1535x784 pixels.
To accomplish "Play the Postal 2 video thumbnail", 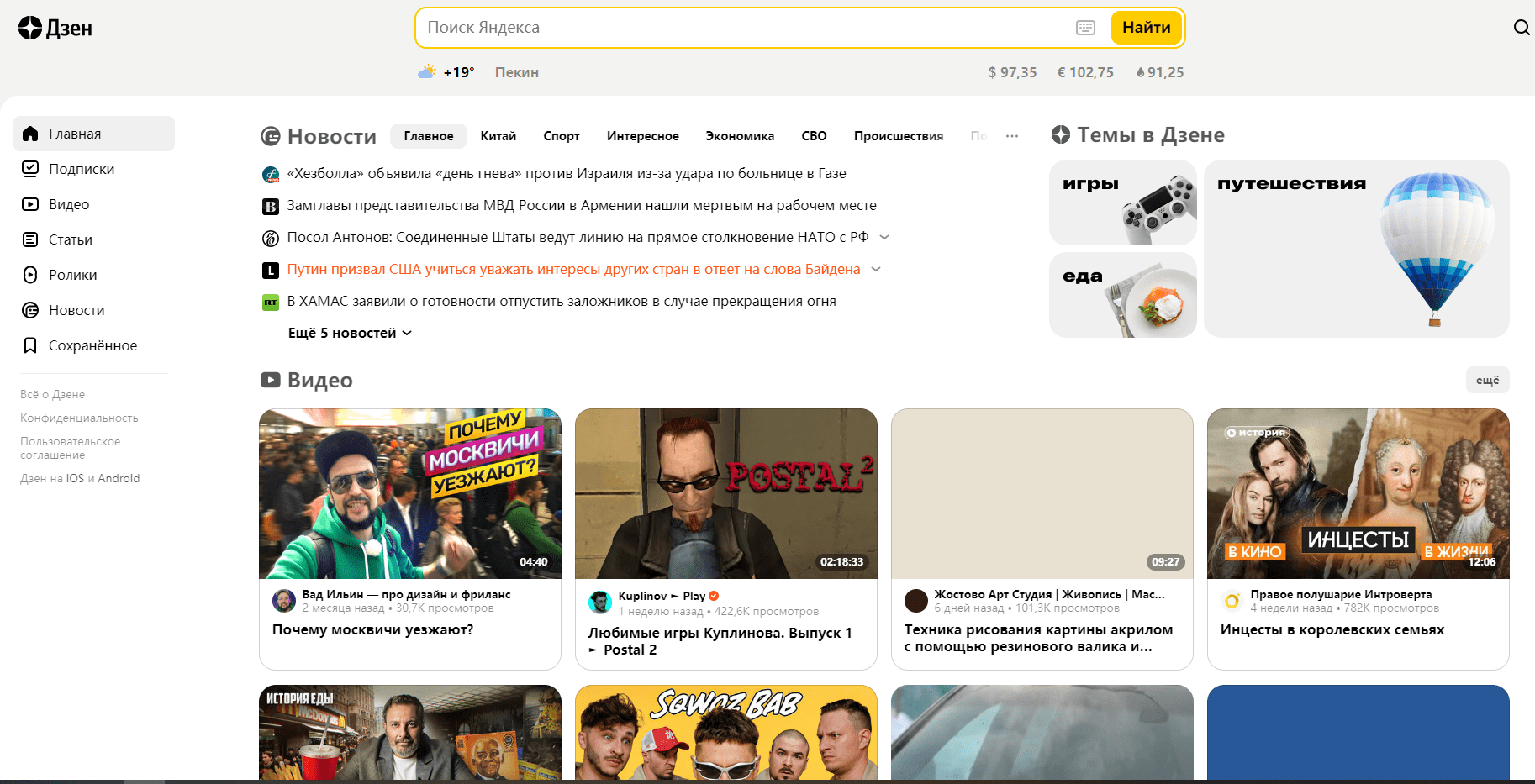I will (x=726, y=494).
